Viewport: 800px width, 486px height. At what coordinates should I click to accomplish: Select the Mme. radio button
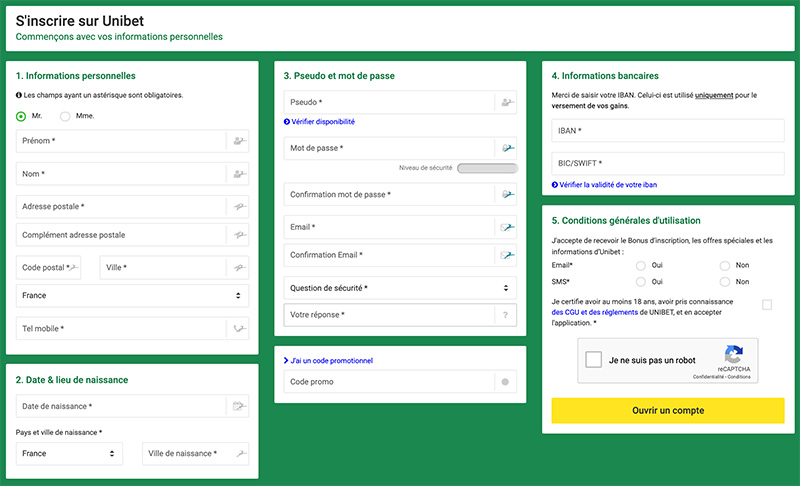pyautogui.click(x=65, y=116)
